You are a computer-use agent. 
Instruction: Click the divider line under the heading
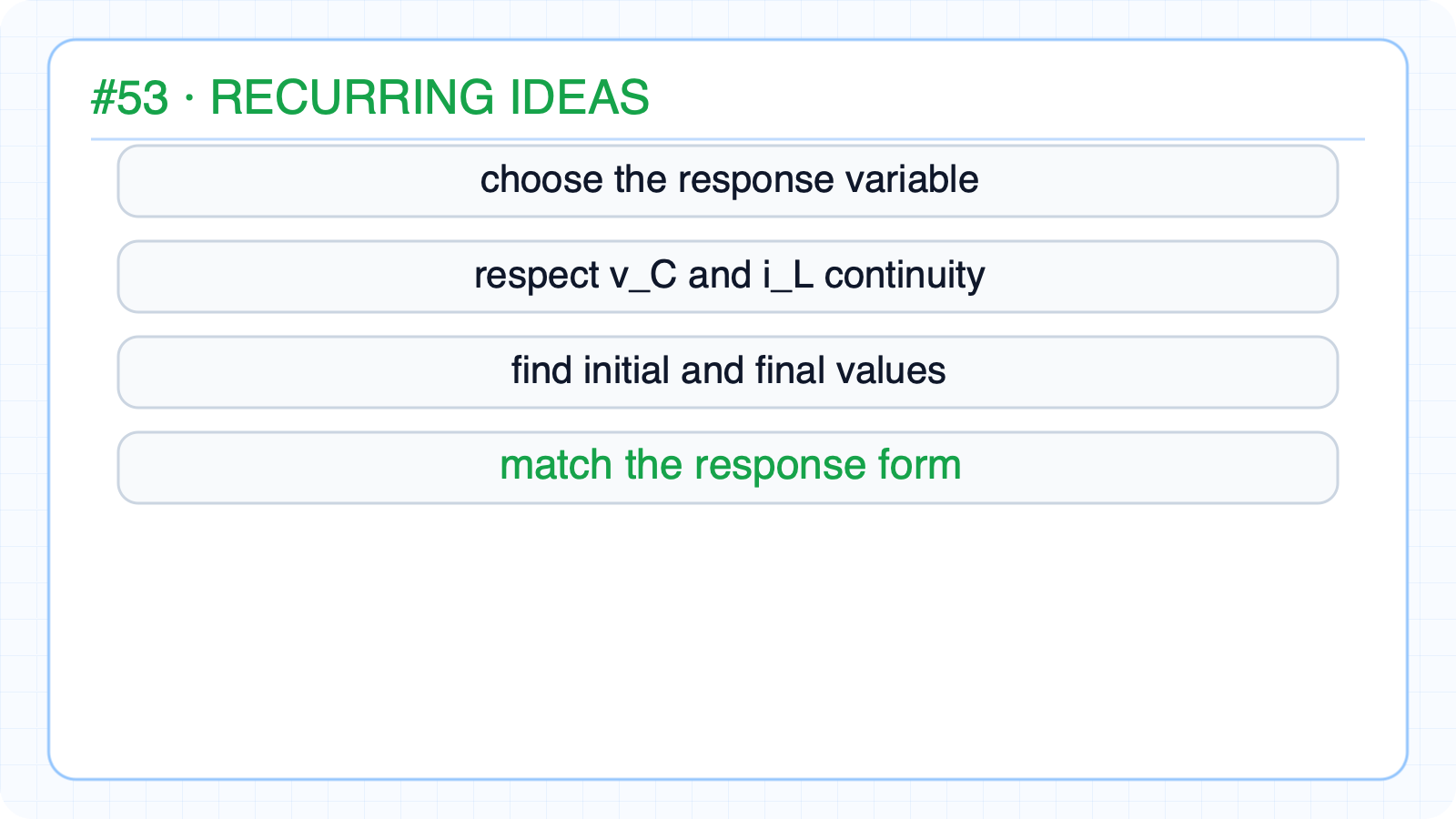(728, 139)
